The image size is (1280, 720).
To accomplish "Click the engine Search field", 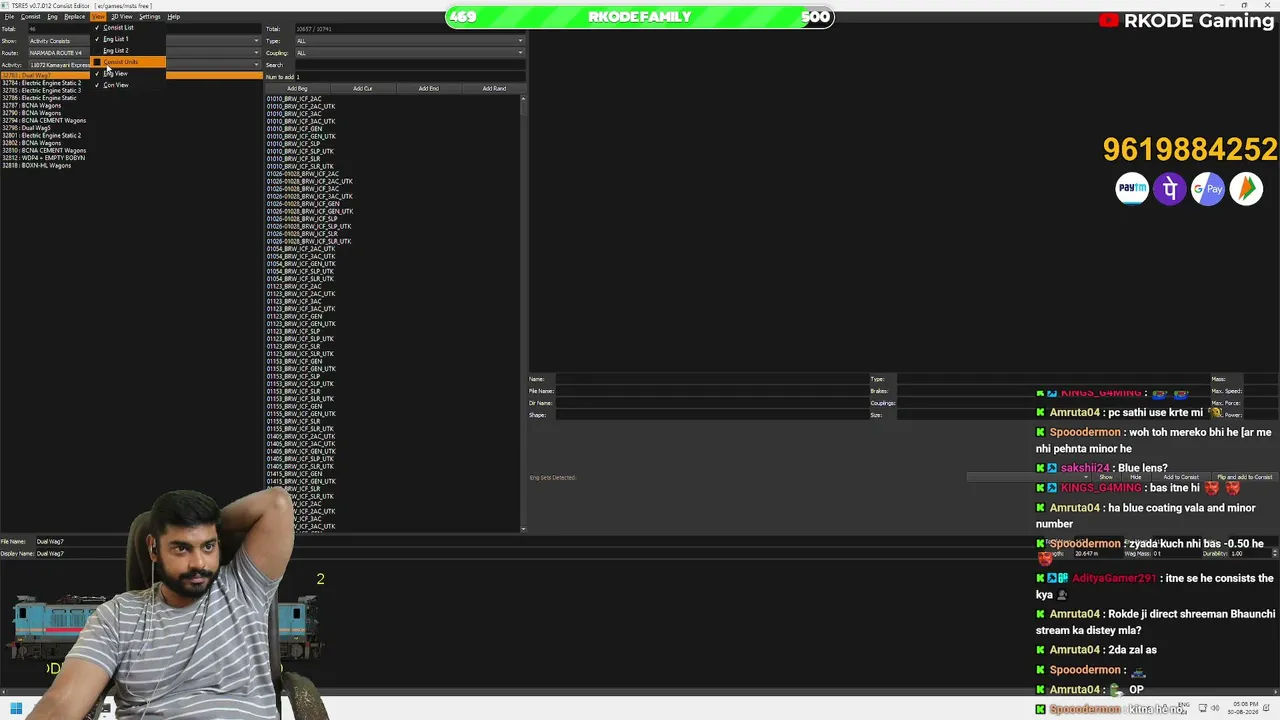I will (410, 65).
